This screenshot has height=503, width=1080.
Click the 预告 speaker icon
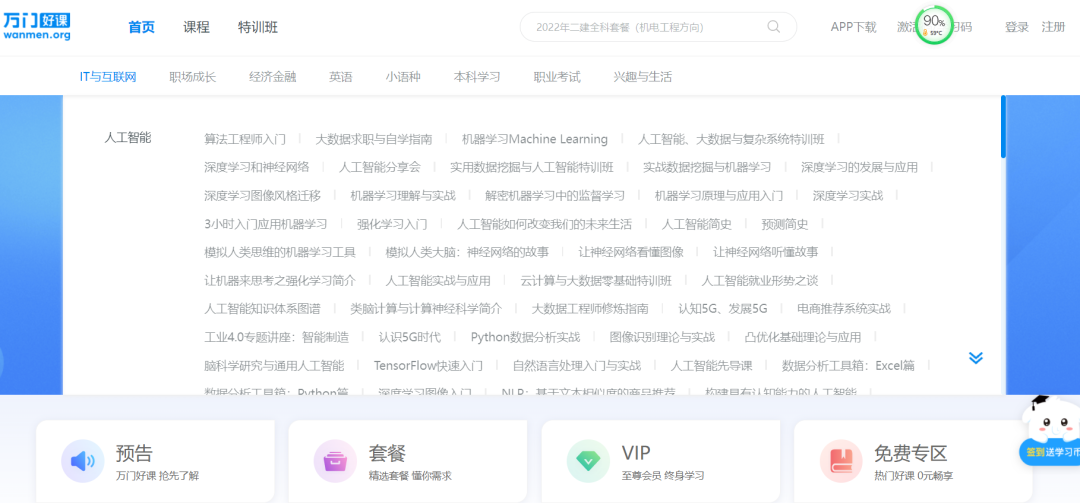tap(83, 461)
